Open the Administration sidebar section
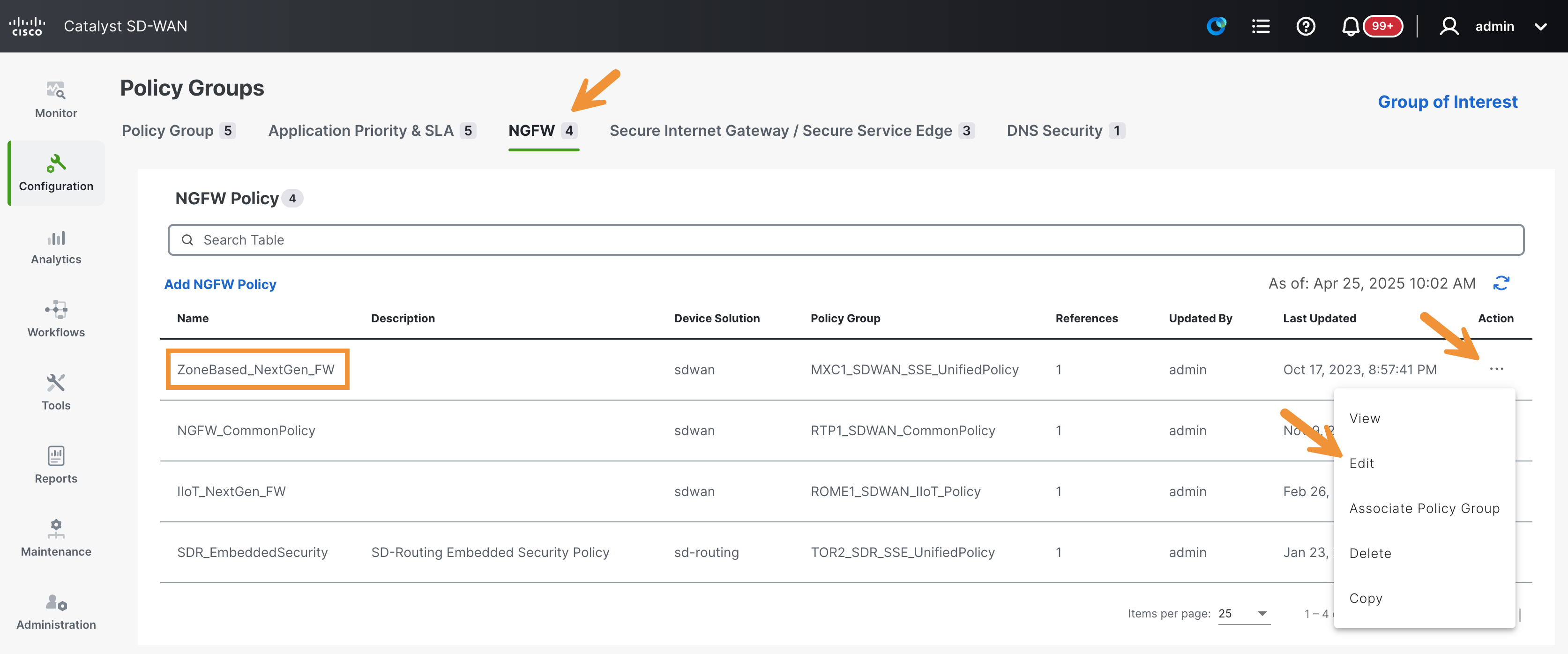Viewport: 1568px width, 654px height. tap(56, 612)
